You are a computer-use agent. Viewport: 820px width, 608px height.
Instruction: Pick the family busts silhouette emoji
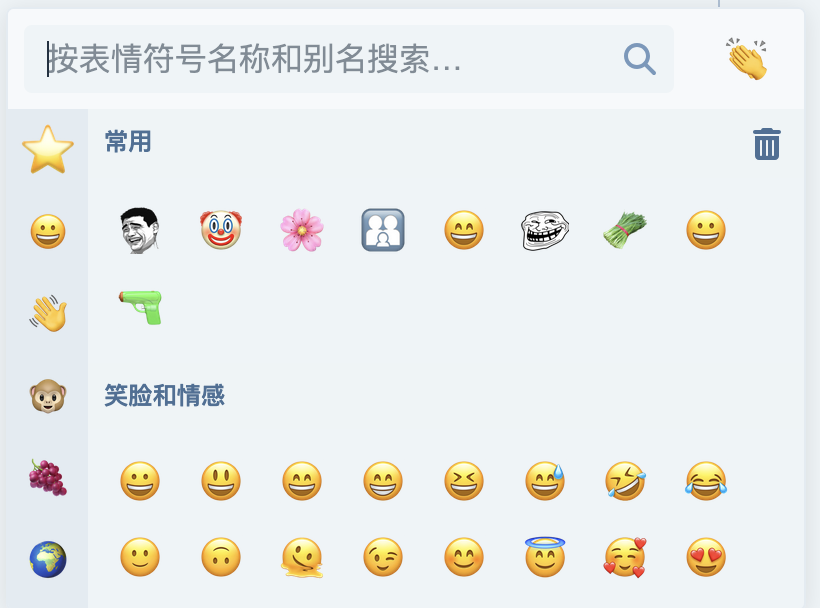click(383, 230)
